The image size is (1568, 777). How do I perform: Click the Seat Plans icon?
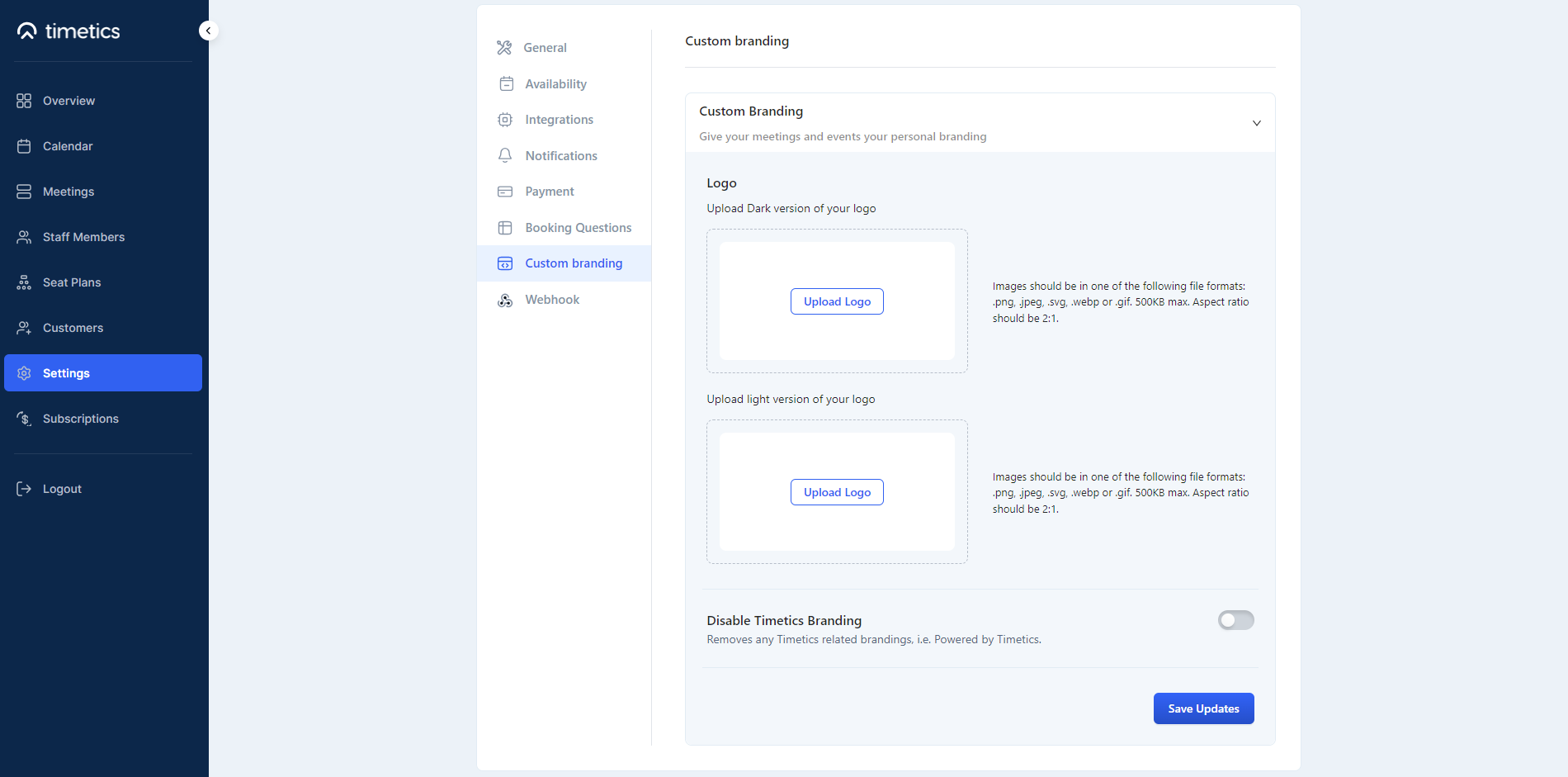[24, 282]
